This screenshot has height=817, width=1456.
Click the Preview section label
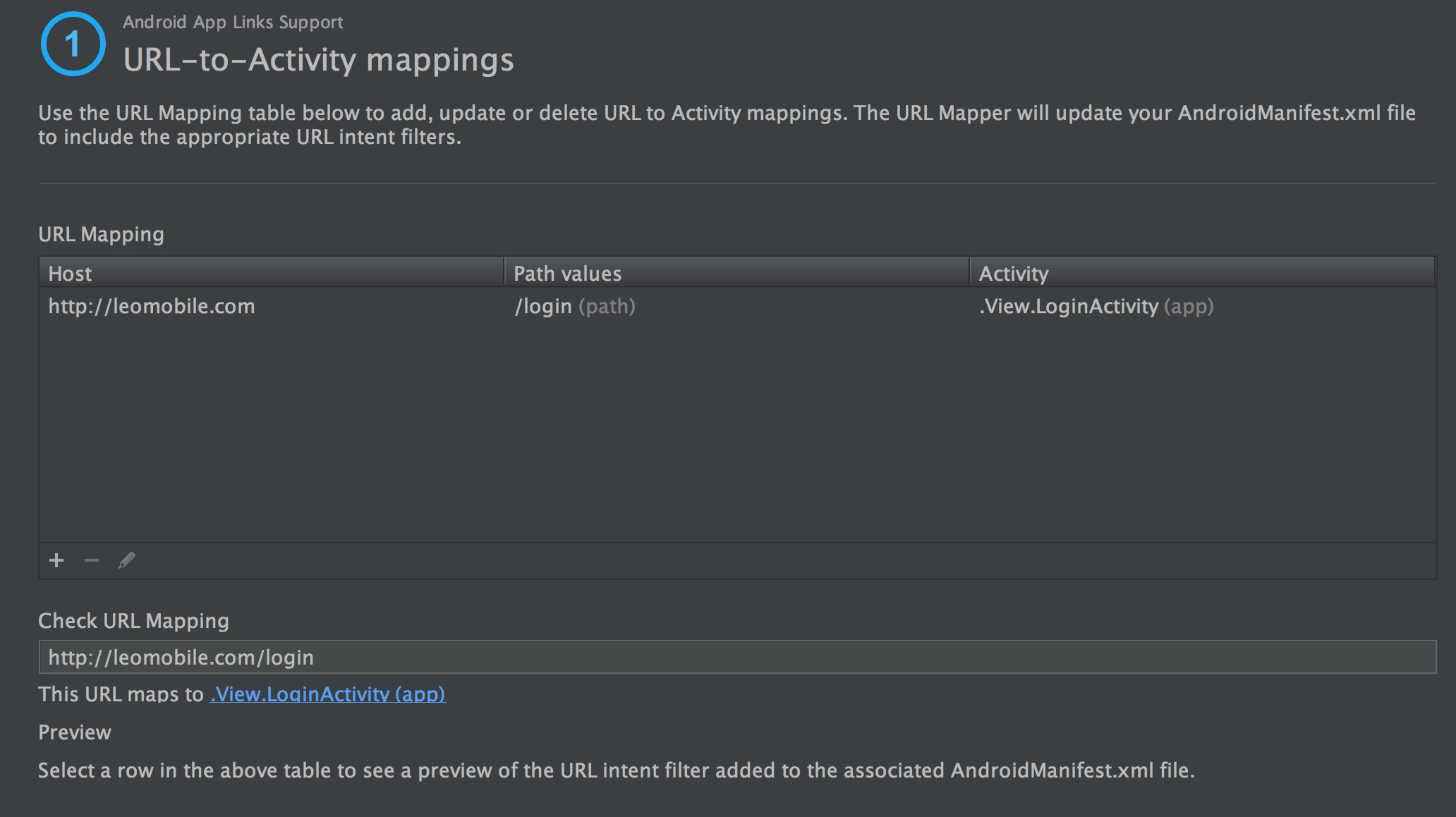75,732
